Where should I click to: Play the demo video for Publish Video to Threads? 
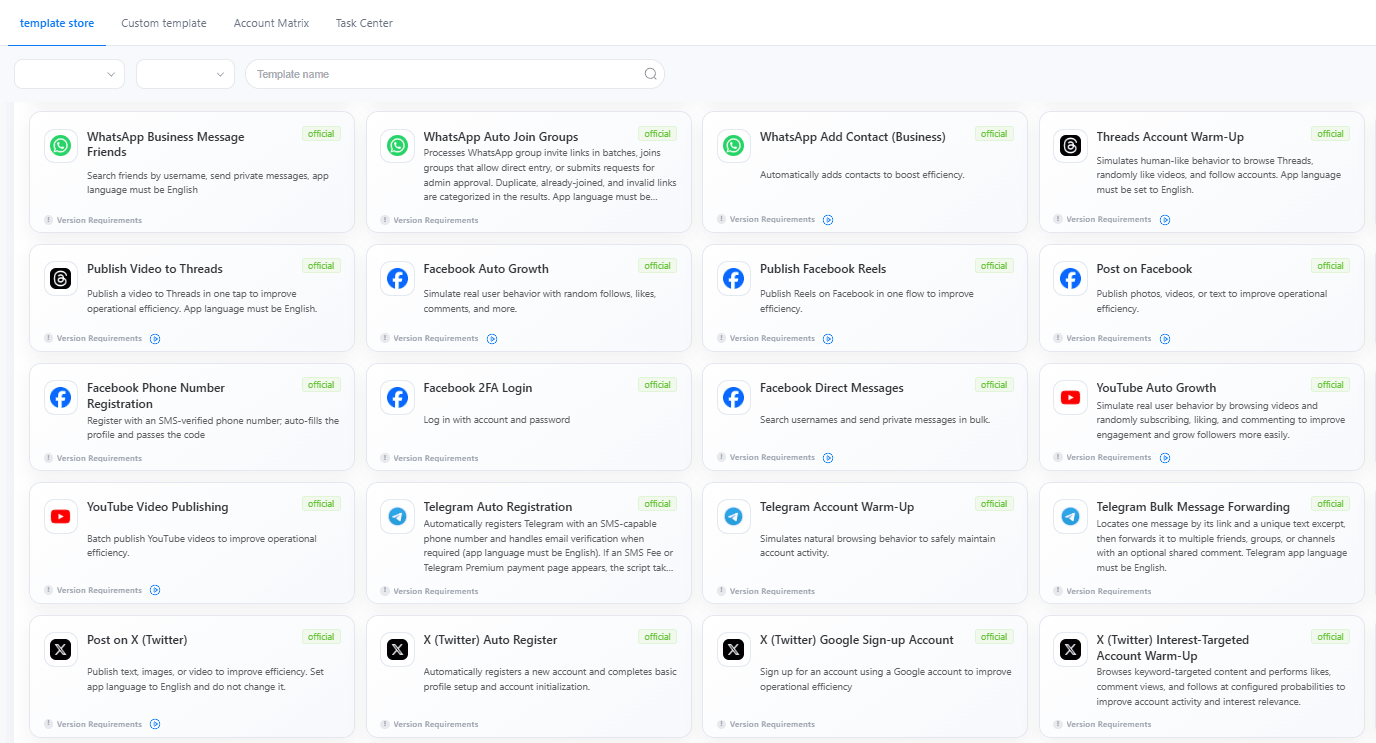pyautogui.click(x=155, y=339)
